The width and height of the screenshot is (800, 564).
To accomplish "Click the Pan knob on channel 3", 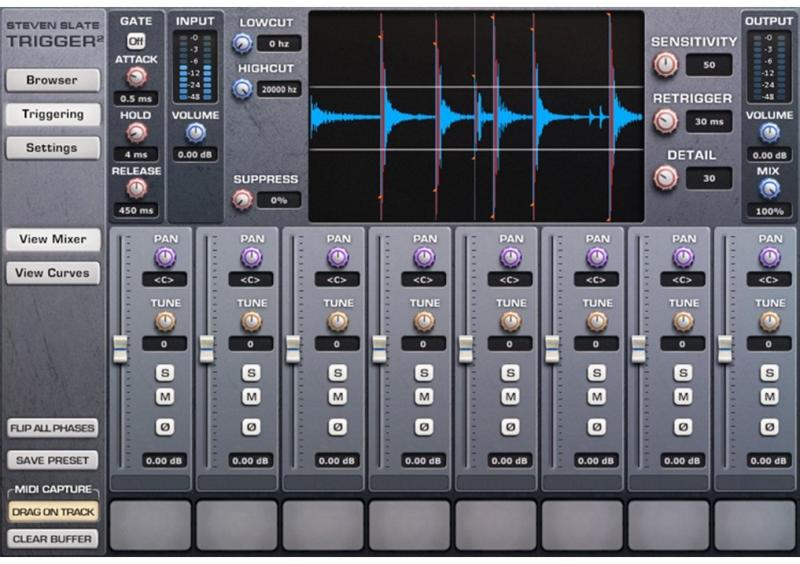I will tap(337, 258).
